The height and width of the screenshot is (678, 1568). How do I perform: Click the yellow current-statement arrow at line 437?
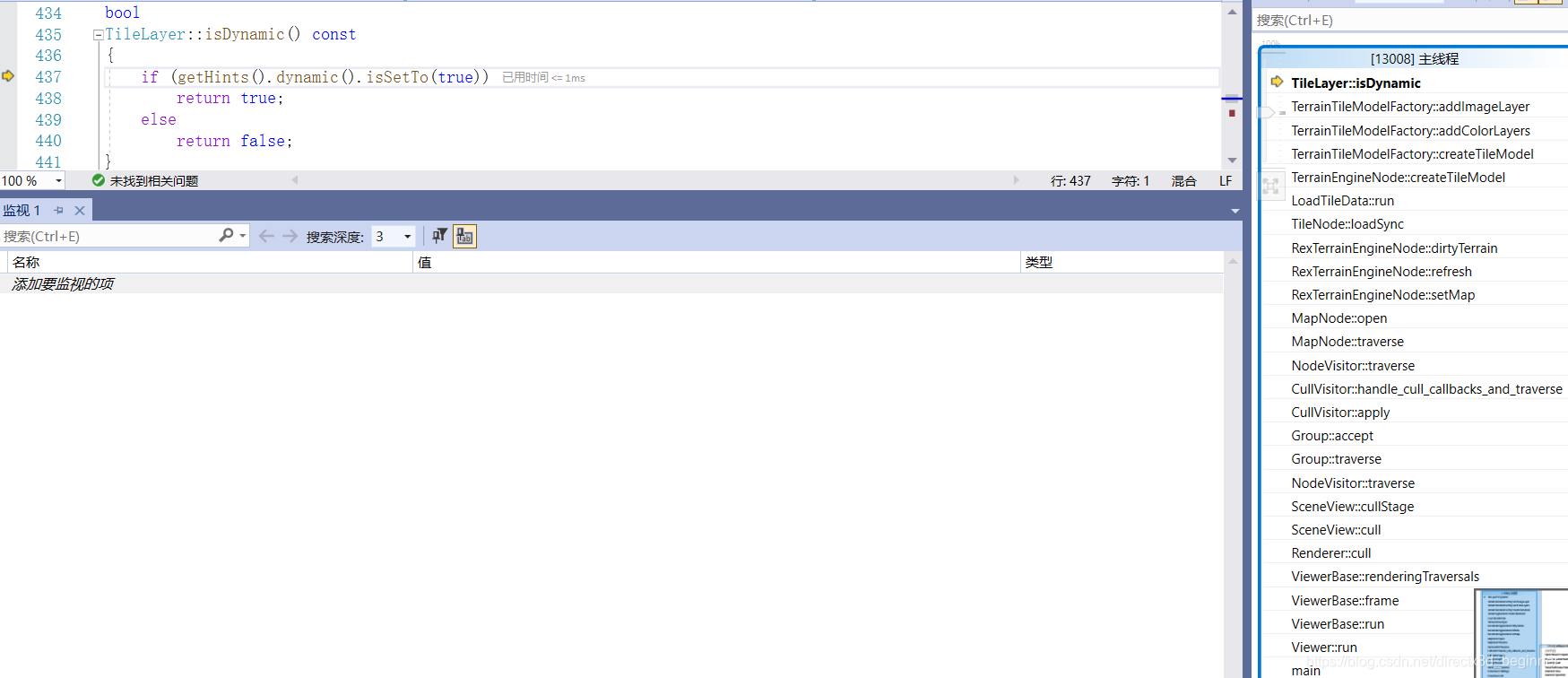(8, 76)
